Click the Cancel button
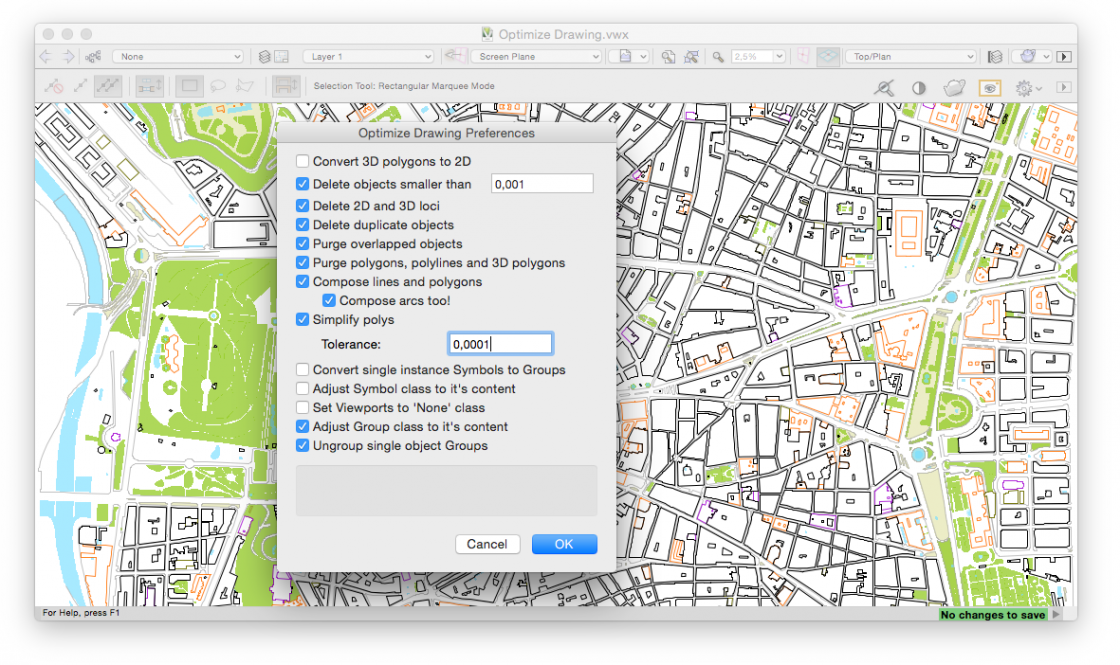 click(x=487, y=544)
